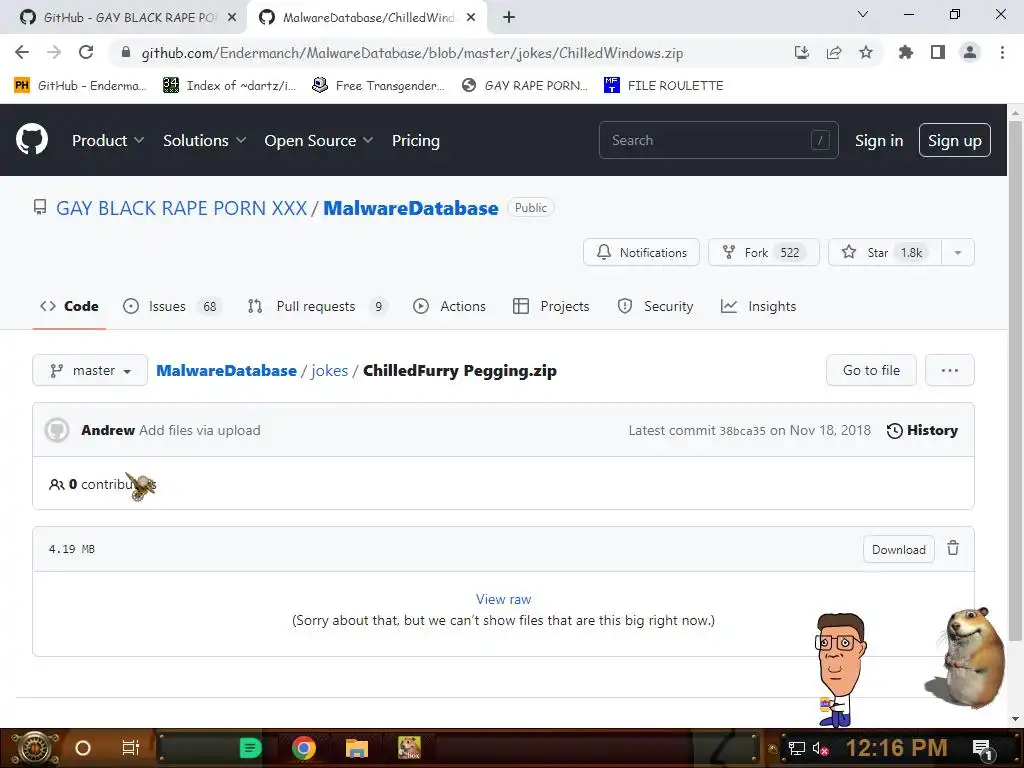Expand the Open Source menu
Screen dimensions: 1024x768
point(319,140)
